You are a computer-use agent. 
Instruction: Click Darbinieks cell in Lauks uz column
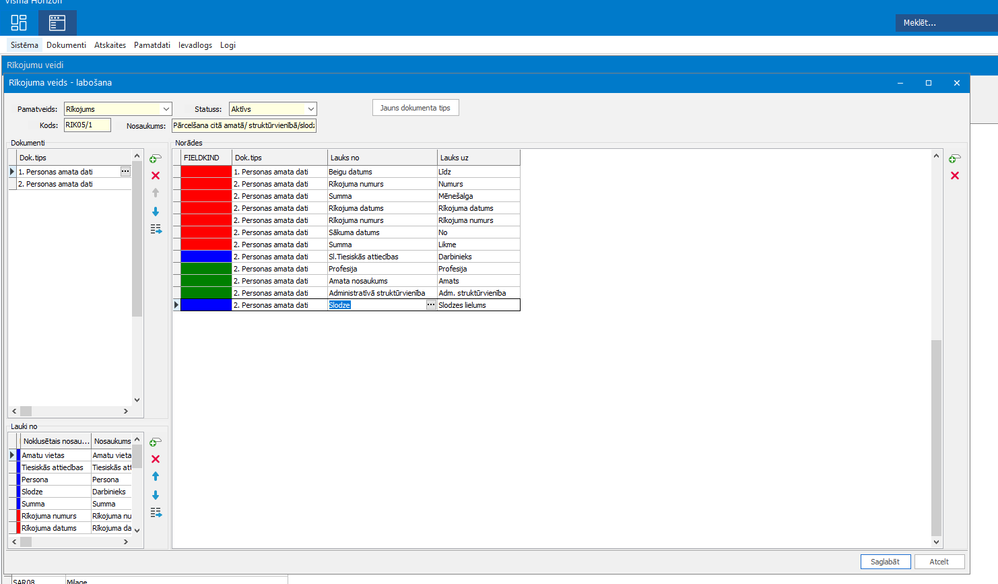(x=479, y=256)
